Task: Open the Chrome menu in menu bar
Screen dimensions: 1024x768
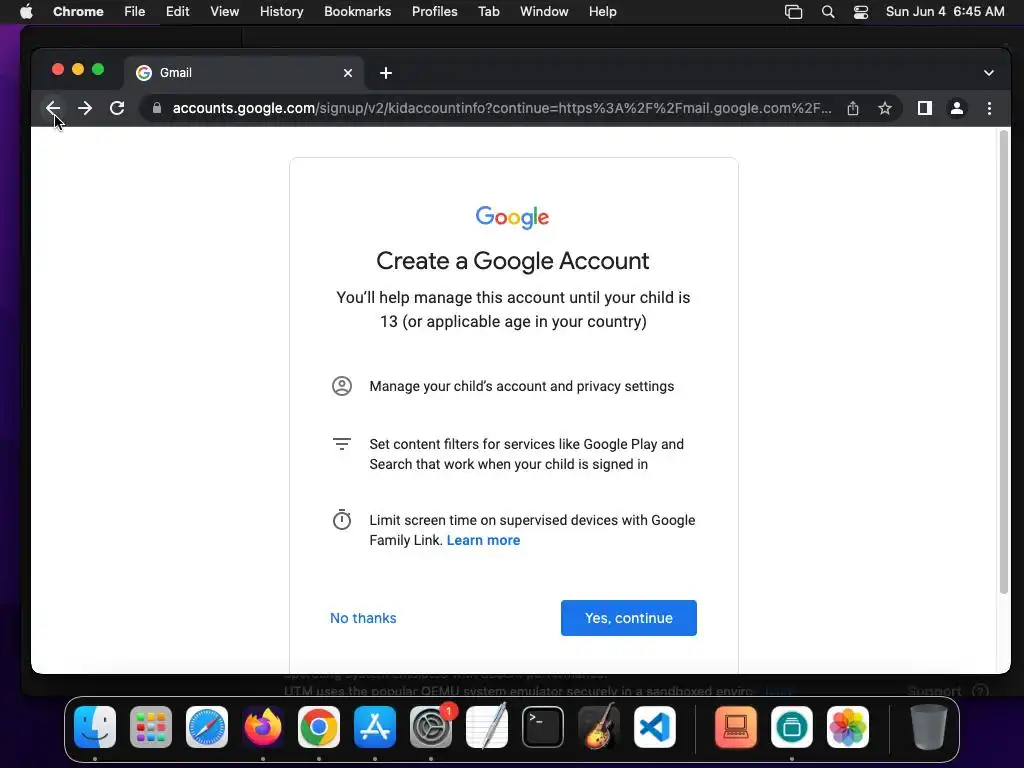Action: (x=78, y=12)
